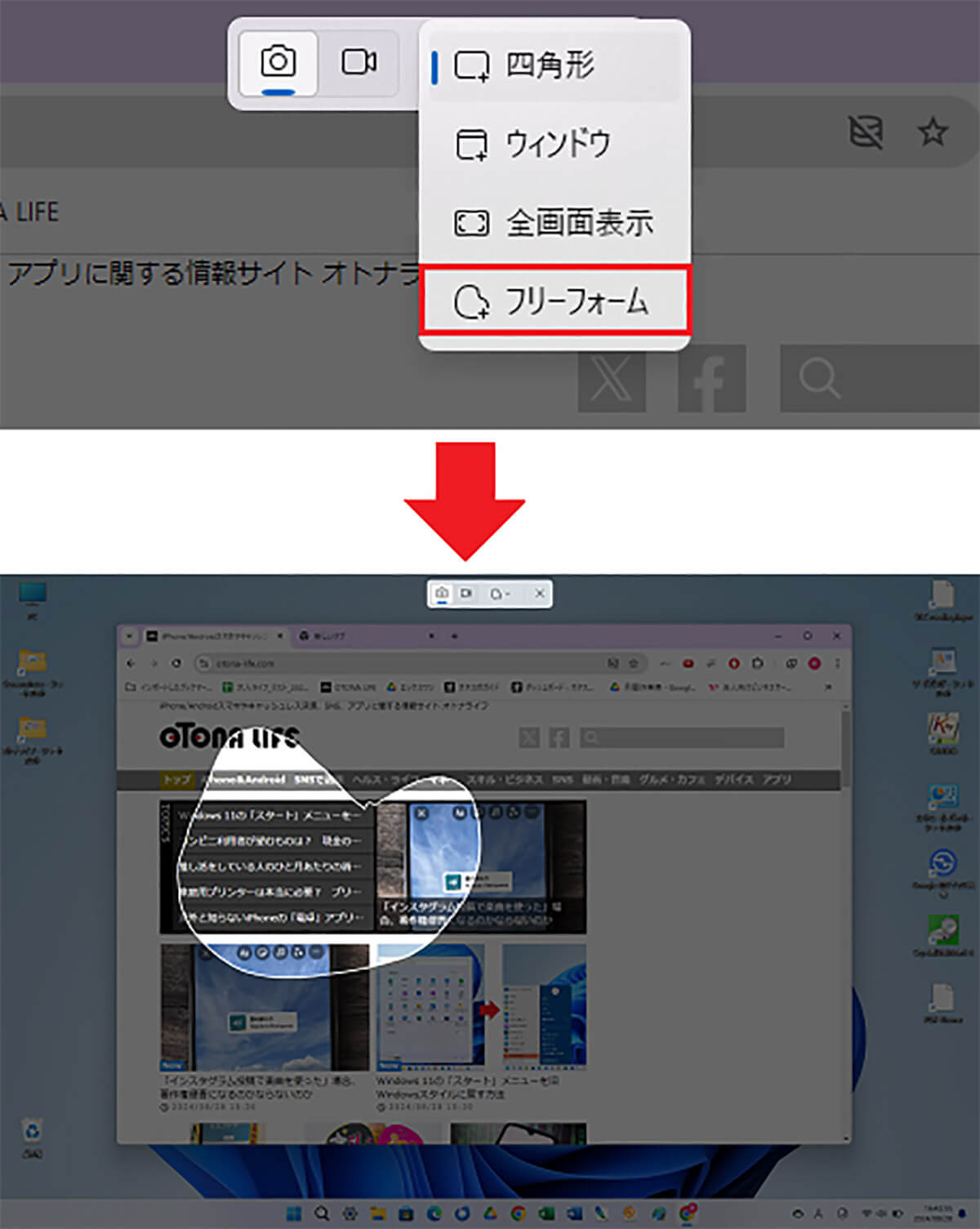Select the camera snip mode in the enlarged Snipping toolbar
Screen dimensions: 980x1229
[278, 62]
